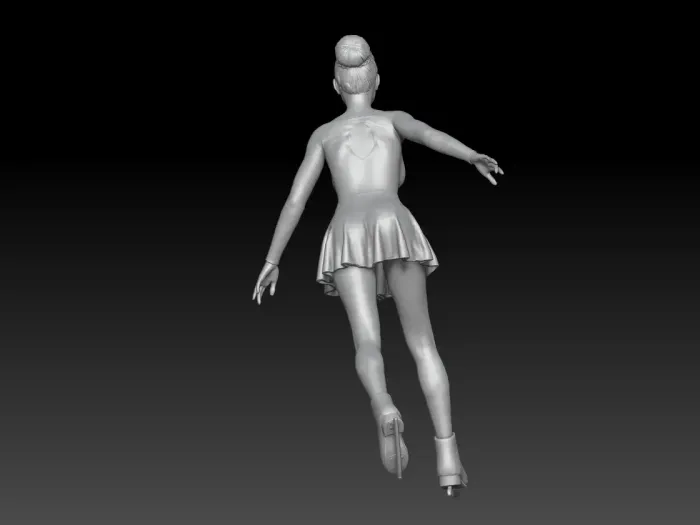This screenshot has height=525, width=700.
Task: Select the raised left skate blade
Action: click(397, 448)
